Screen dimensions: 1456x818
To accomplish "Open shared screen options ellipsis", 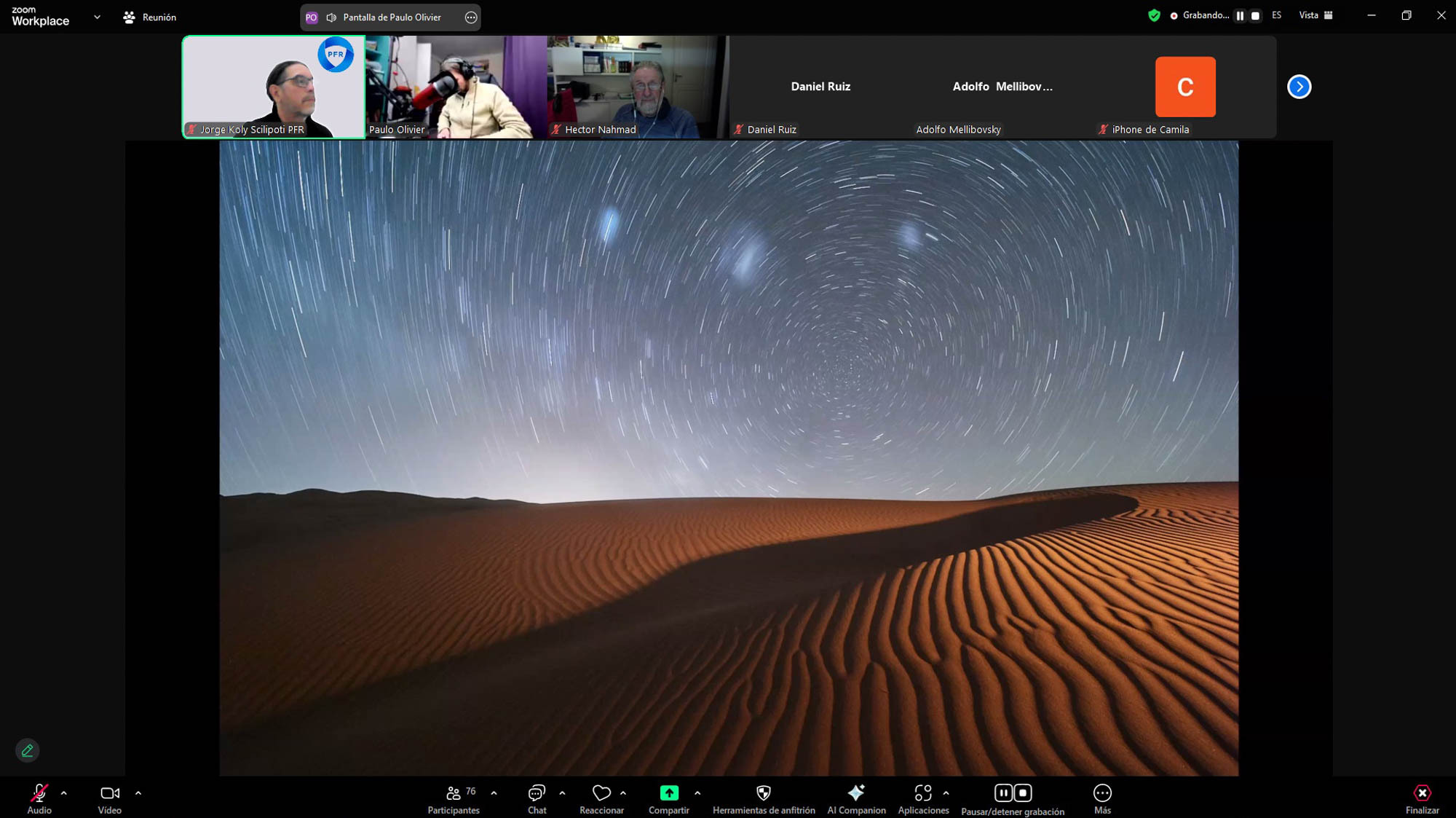I will point(471,17).
